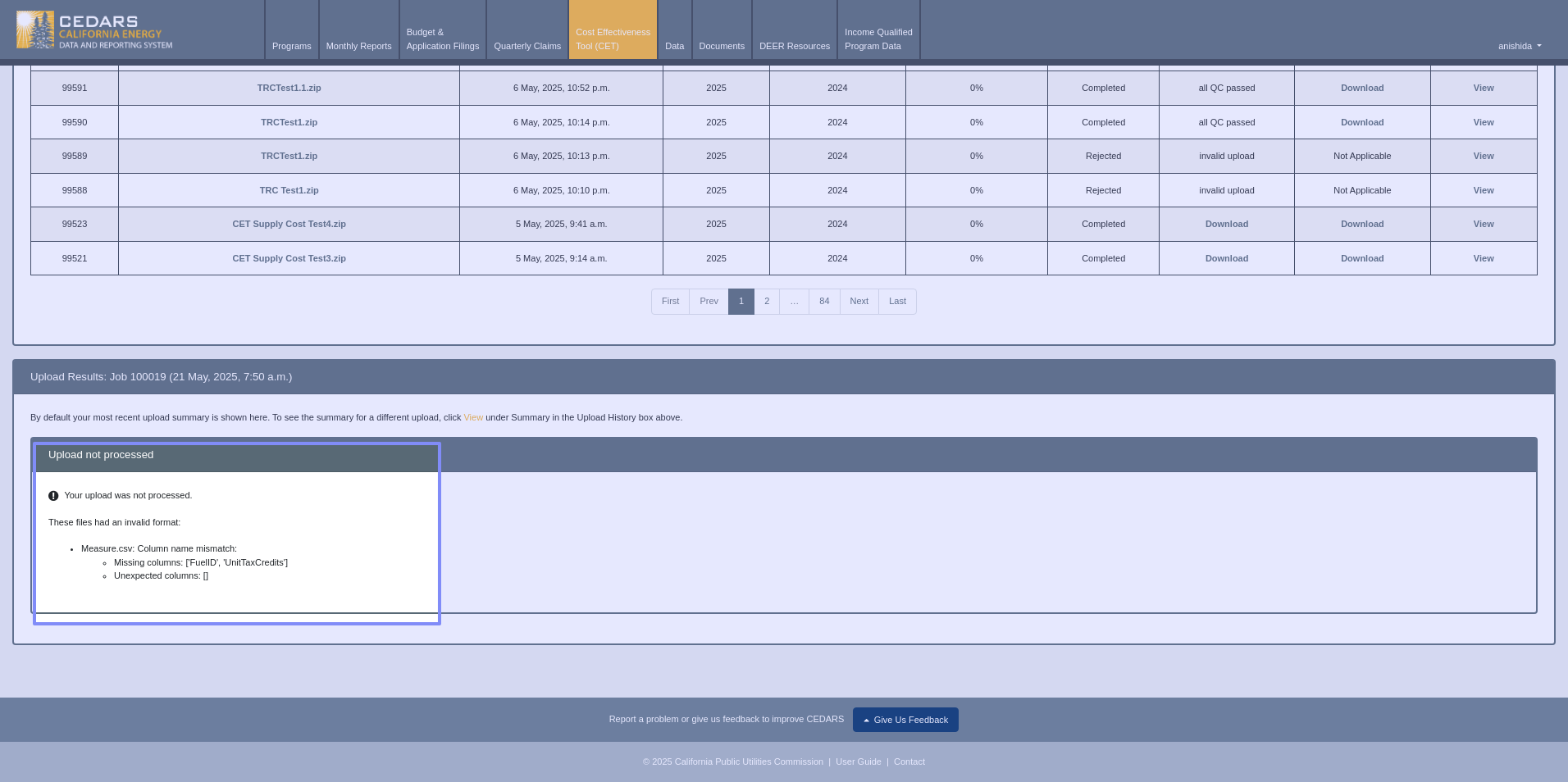Download output for job 99591
The width and height of the screenshot is (1568, 782).
pos(1361,88)
